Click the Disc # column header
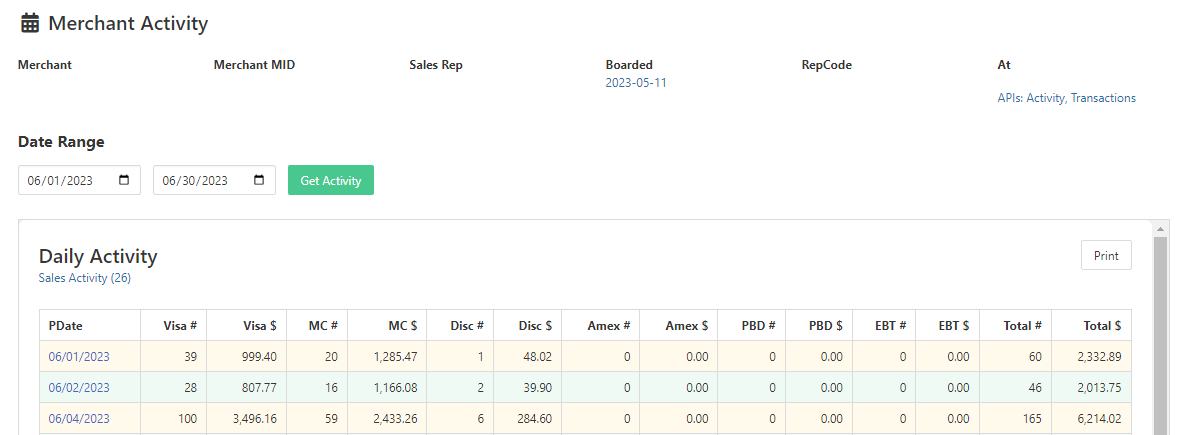Screen dimensions: 1182x435 [x=460, y=326]
